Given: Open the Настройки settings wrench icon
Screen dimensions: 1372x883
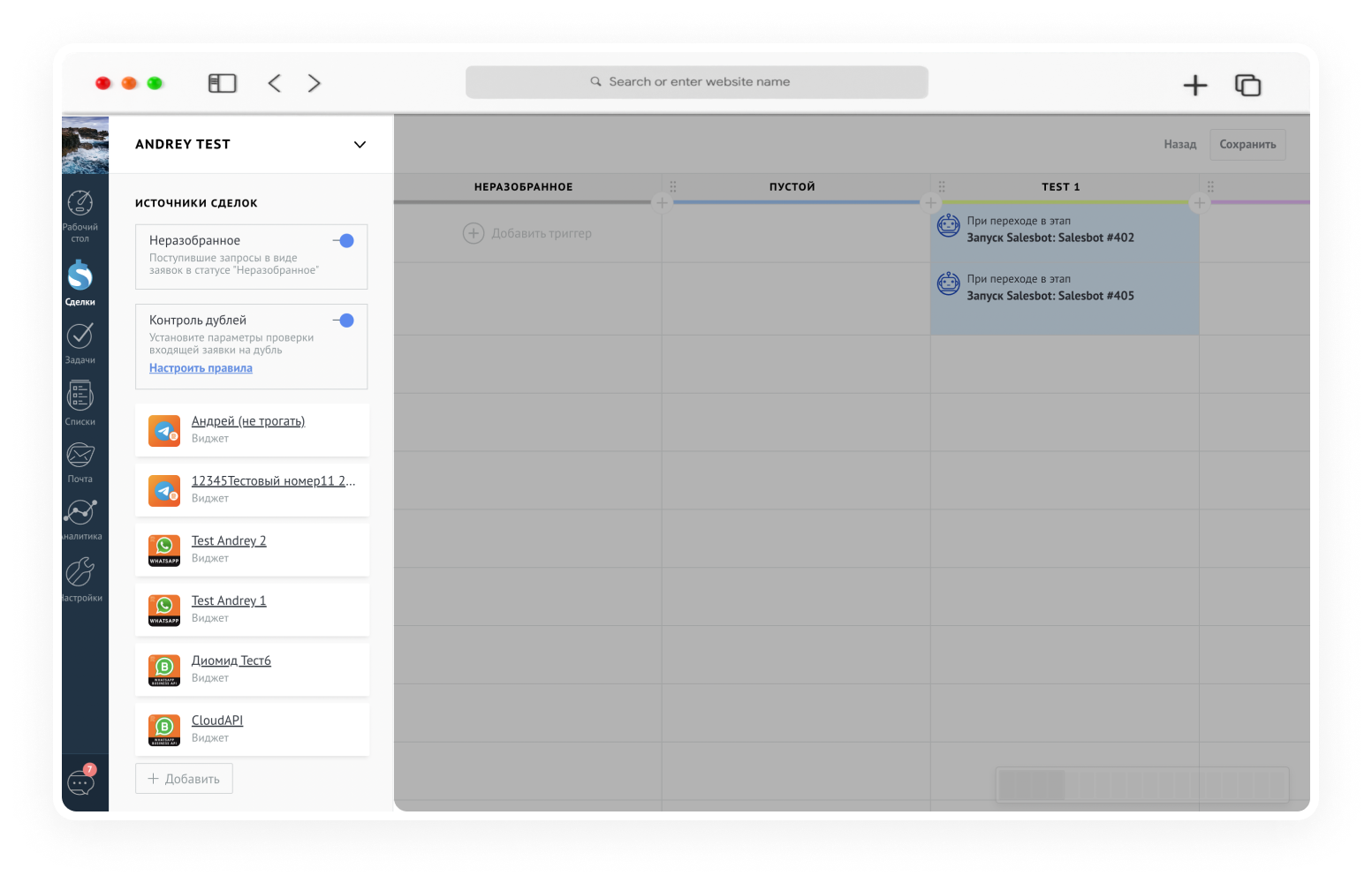Looking at the screenshot, I should [x=80, y=571].
